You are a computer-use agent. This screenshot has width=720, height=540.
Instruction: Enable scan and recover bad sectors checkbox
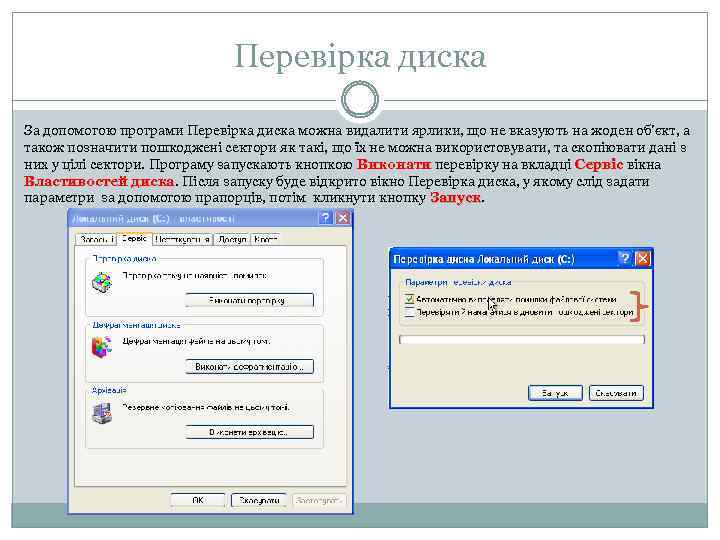(409, 312)
